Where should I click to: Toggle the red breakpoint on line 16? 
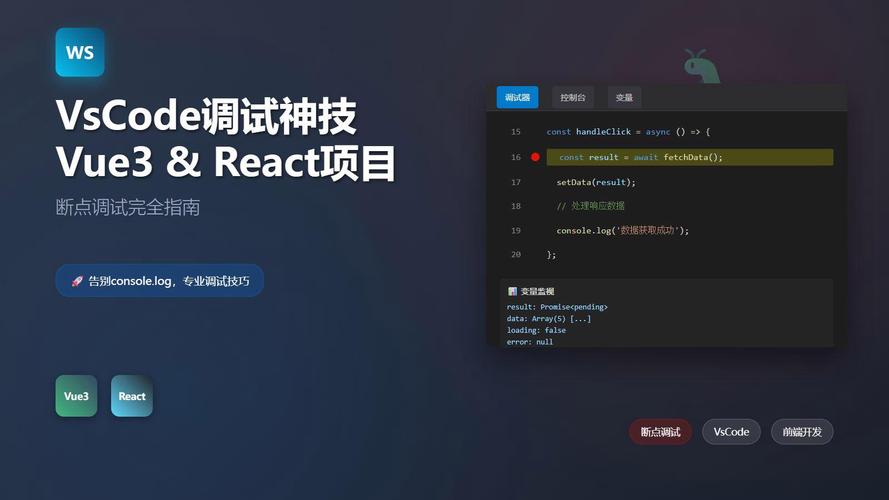tap(535, 157)
